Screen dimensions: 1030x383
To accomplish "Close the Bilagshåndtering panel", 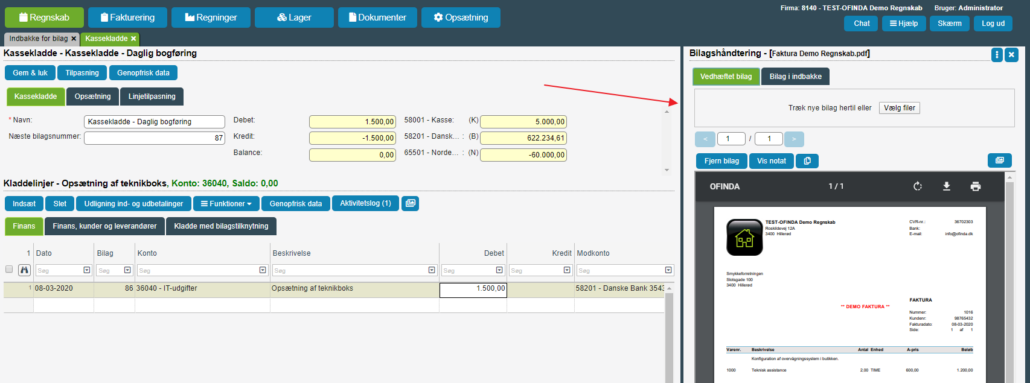I will (x=1012, y=56).
